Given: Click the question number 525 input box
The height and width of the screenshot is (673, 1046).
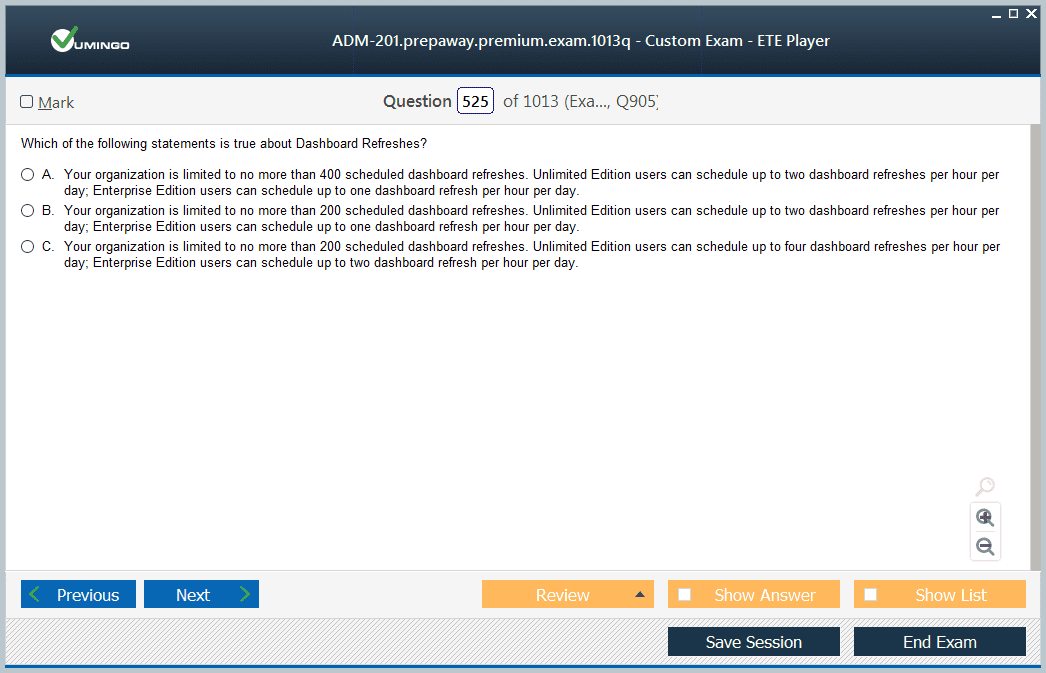Looking at the screenshot, I should [475, 102].
